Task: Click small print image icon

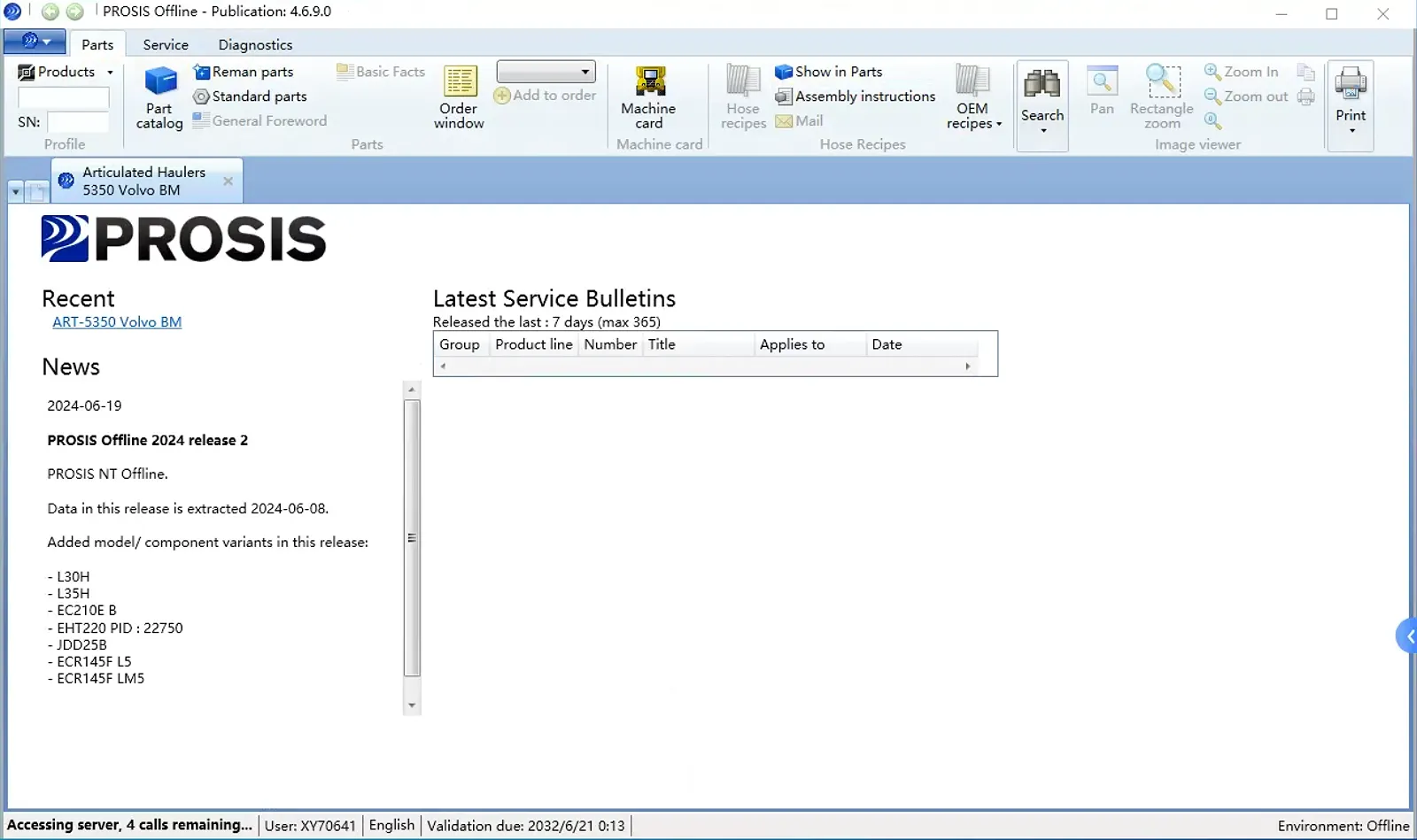Action: [x=1305, y=96]
